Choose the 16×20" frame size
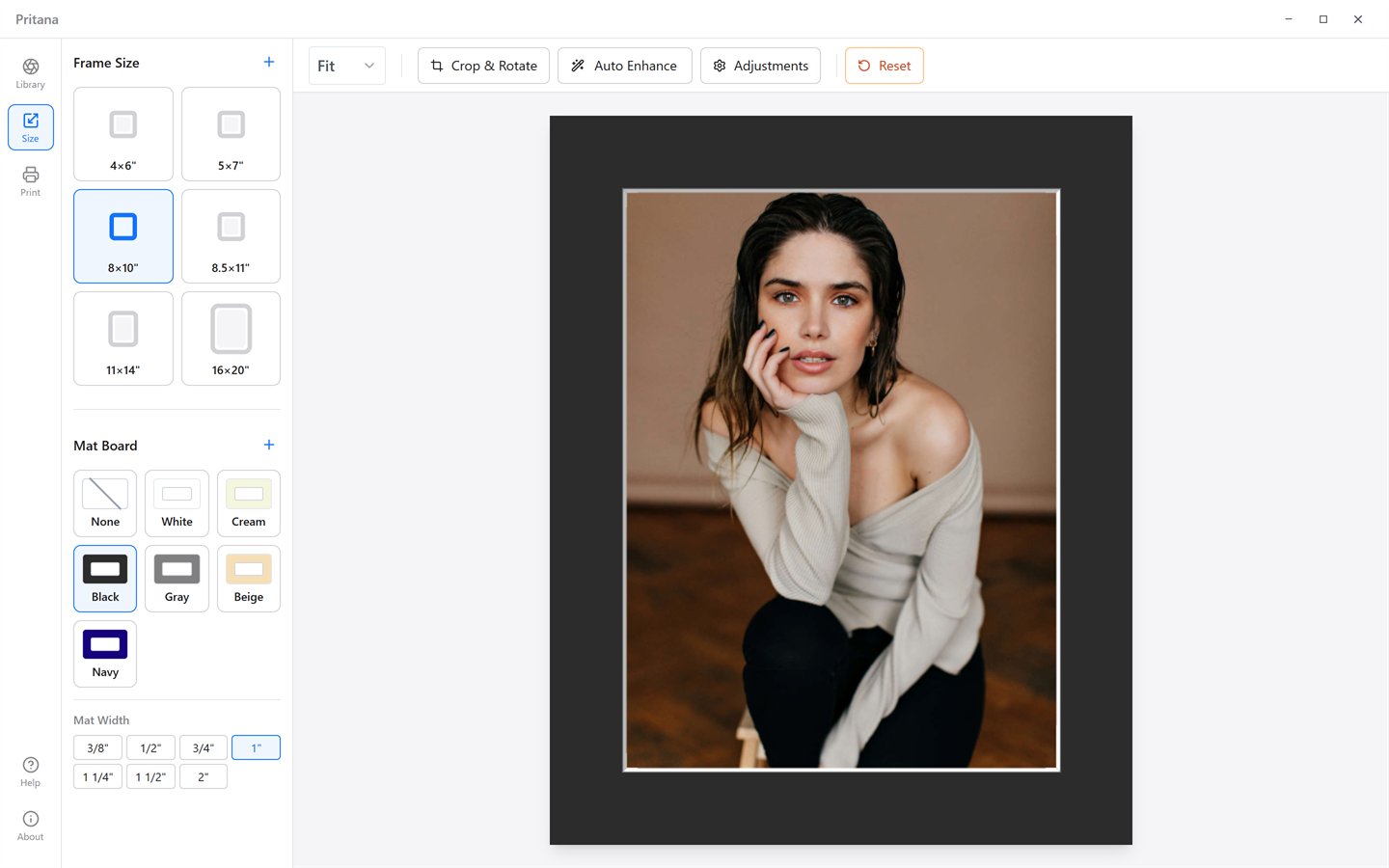 tap(231, 339)
